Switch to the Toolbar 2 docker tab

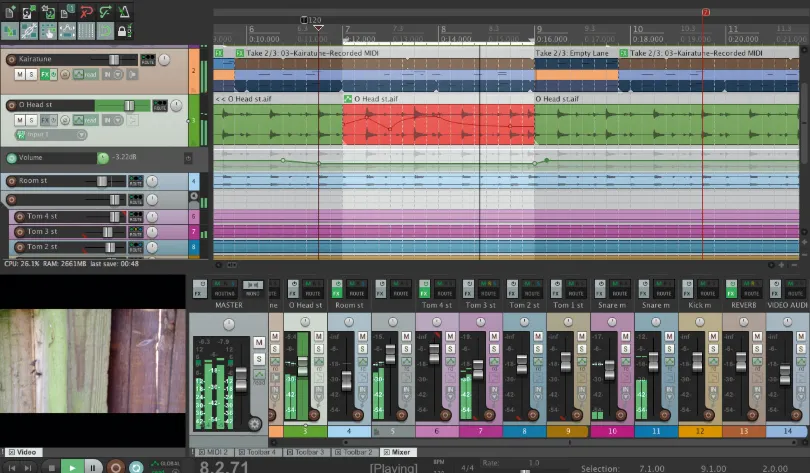pos(354,452)
